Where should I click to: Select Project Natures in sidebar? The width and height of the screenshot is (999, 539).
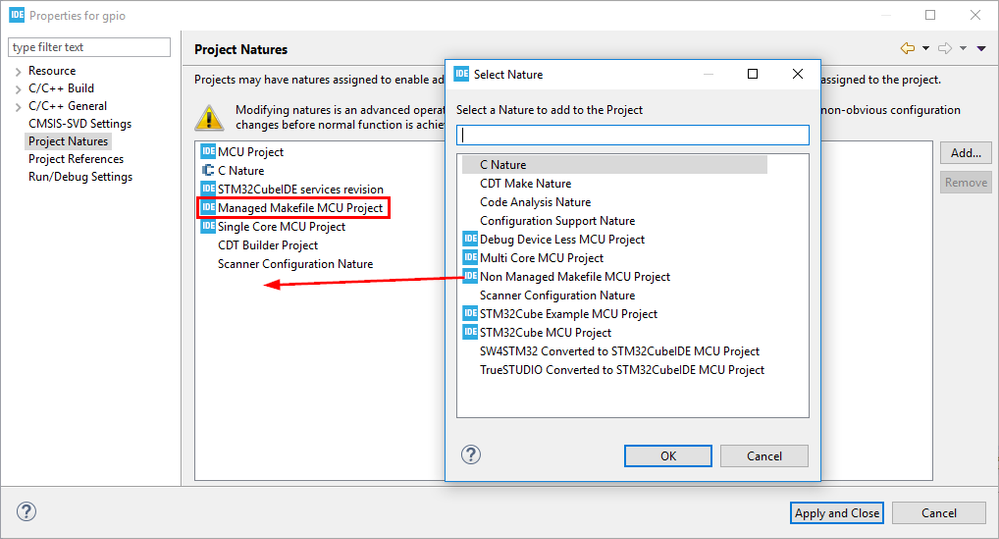click(x=68, y=141)
